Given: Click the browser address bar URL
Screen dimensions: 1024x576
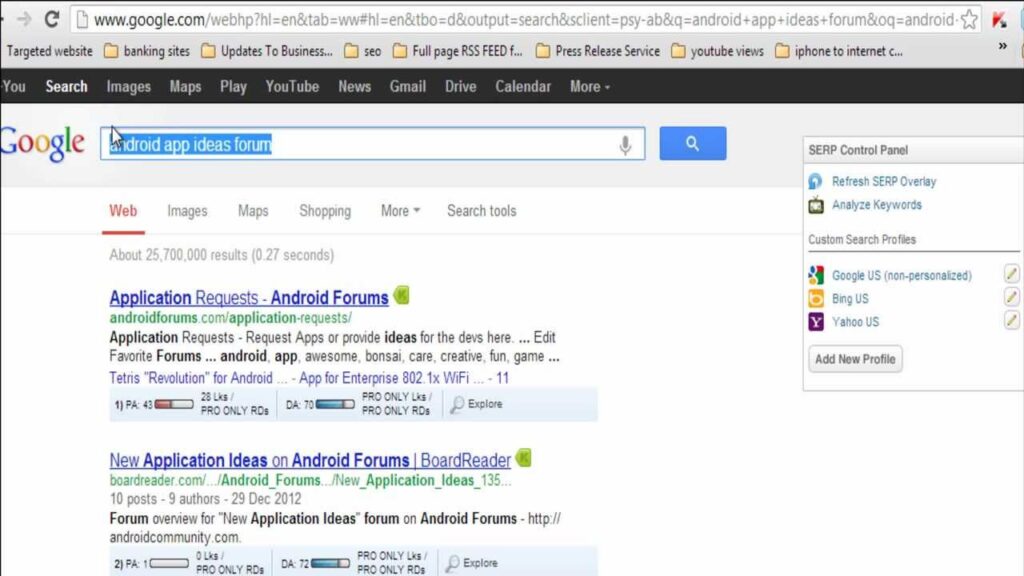Looking at the screenshot, I should click(x=524, y=20).
